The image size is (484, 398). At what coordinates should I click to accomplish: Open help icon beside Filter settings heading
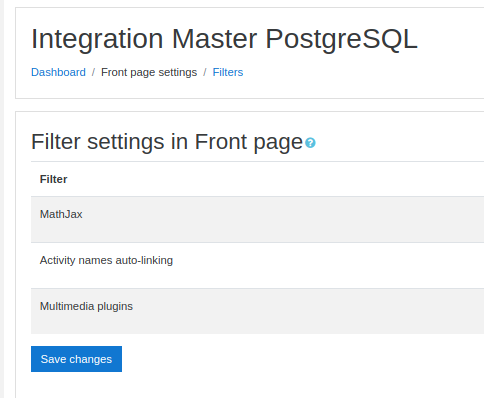(310, 143)
